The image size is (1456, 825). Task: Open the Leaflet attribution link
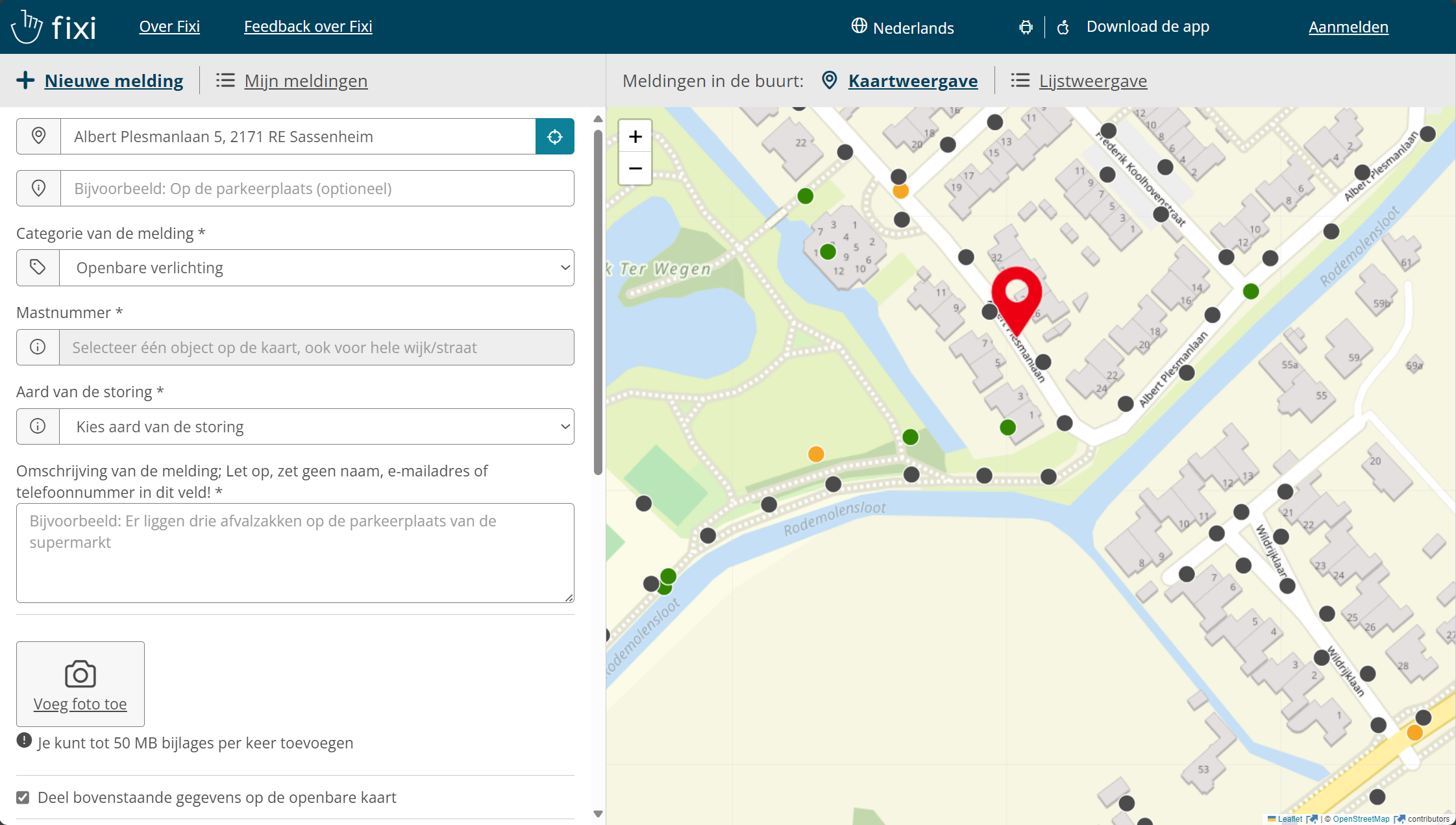tap(1290, 819)
